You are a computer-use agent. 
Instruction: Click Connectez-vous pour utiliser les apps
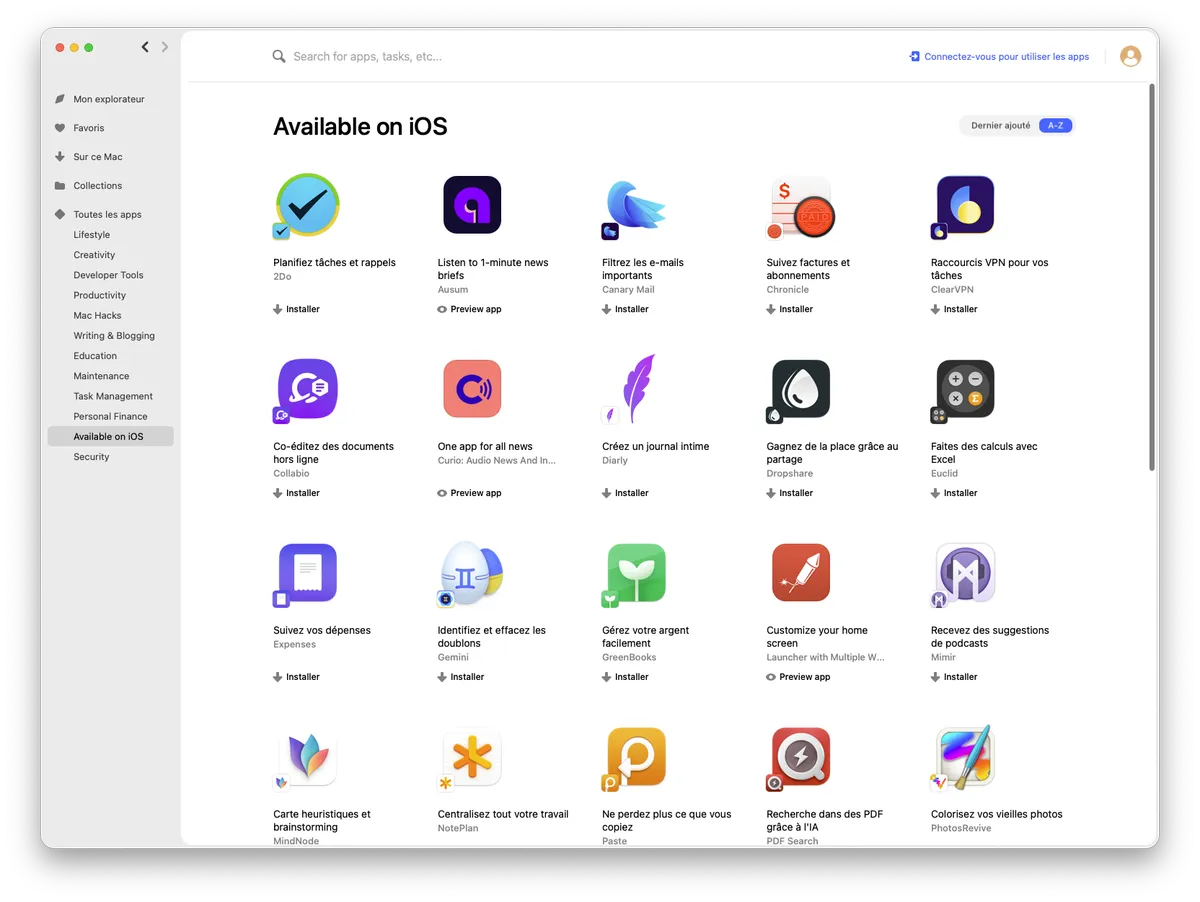tap(998, 57)
